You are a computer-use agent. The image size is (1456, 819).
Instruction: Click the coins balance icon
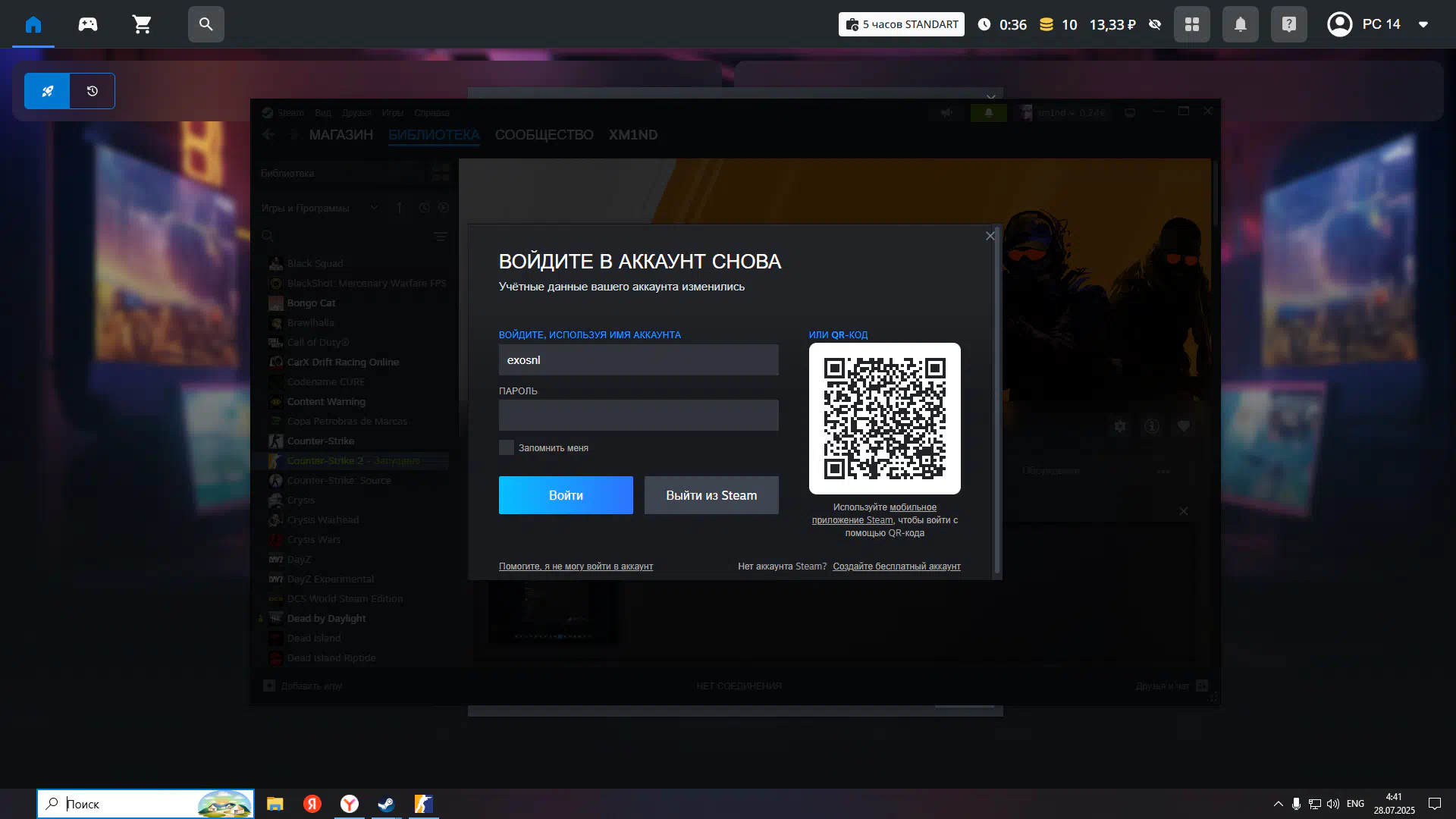tap(1046, 24)
